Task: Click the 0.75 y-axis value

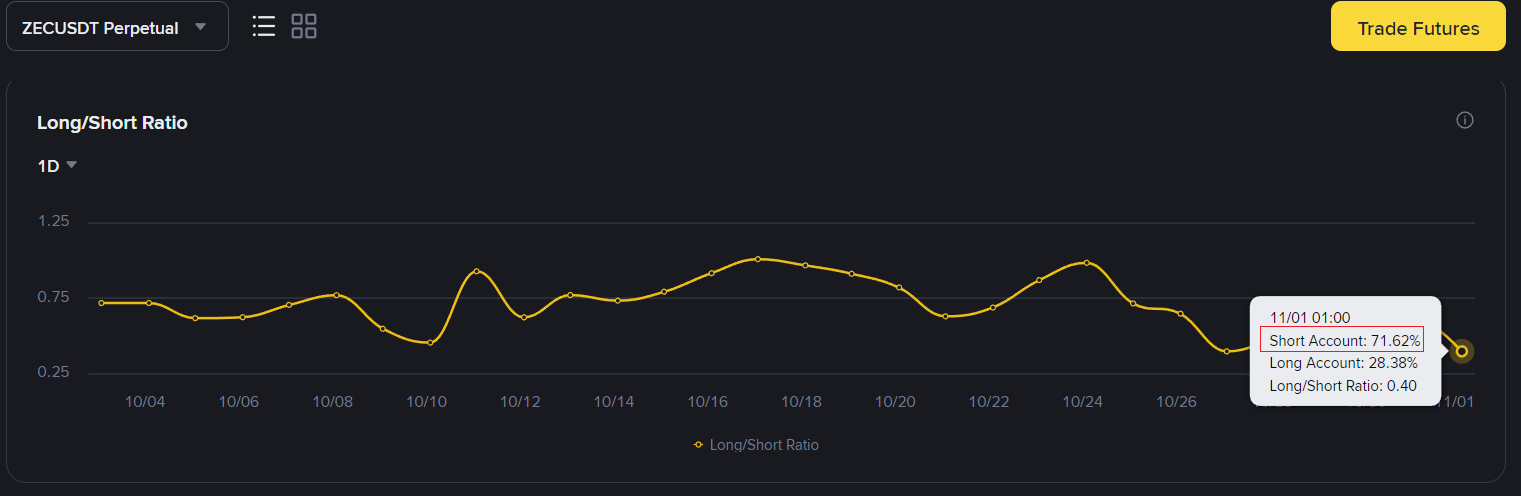Action: [53, 297]
